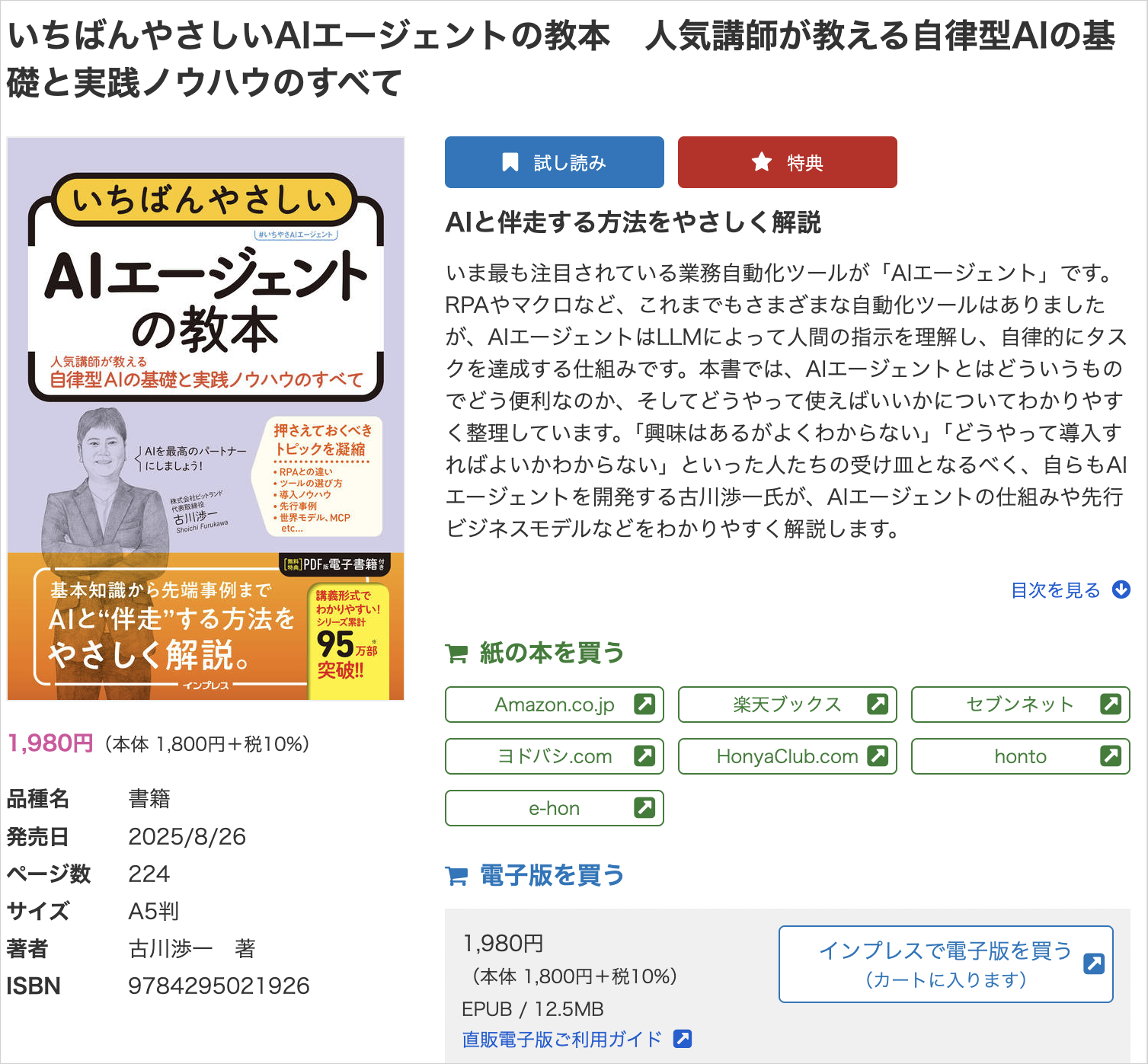Open HonyaClub.com store link
This screenshot has height=1064, width=1148.
787,756
